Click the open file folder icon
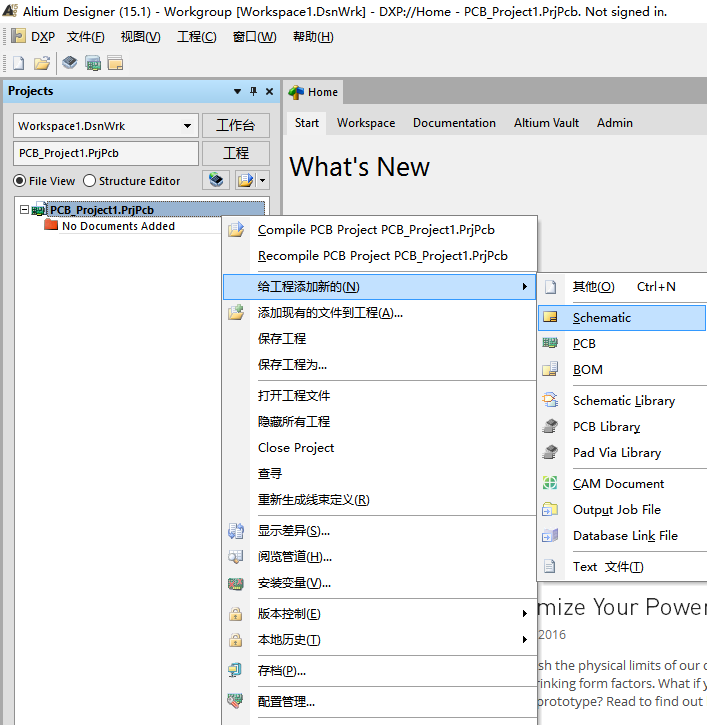The image size is (707, 725). [x=42, y=63]
